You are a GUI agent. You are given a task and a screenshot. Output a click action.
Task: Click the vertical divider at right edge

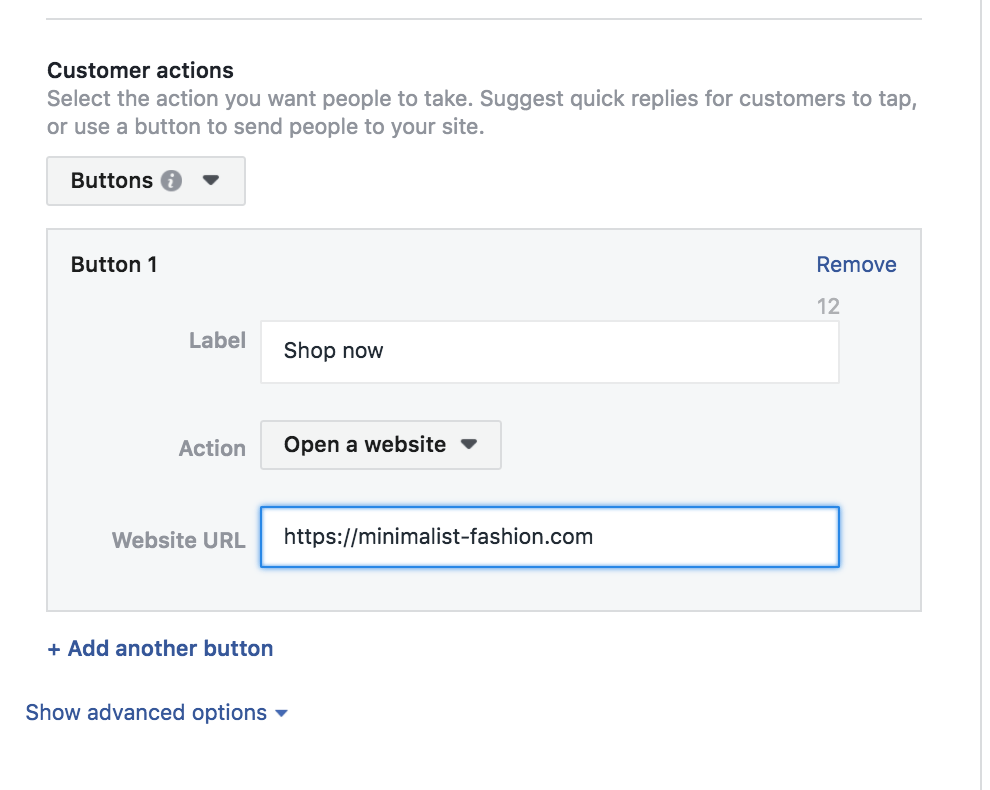pyautogui.click(x=981, y=400)
